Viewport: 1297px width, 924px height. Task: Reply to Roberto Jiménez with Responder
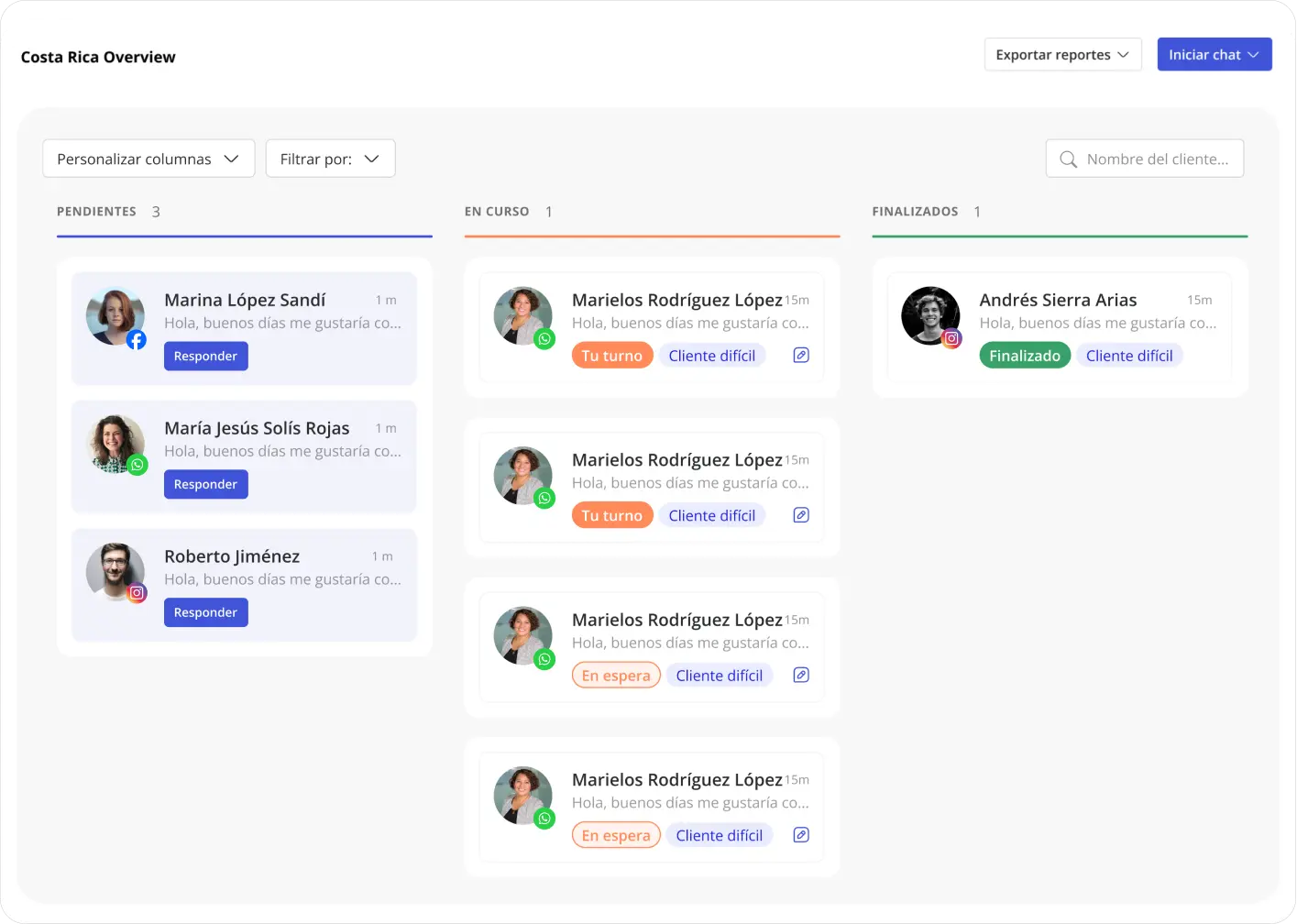tap(206, 613)
